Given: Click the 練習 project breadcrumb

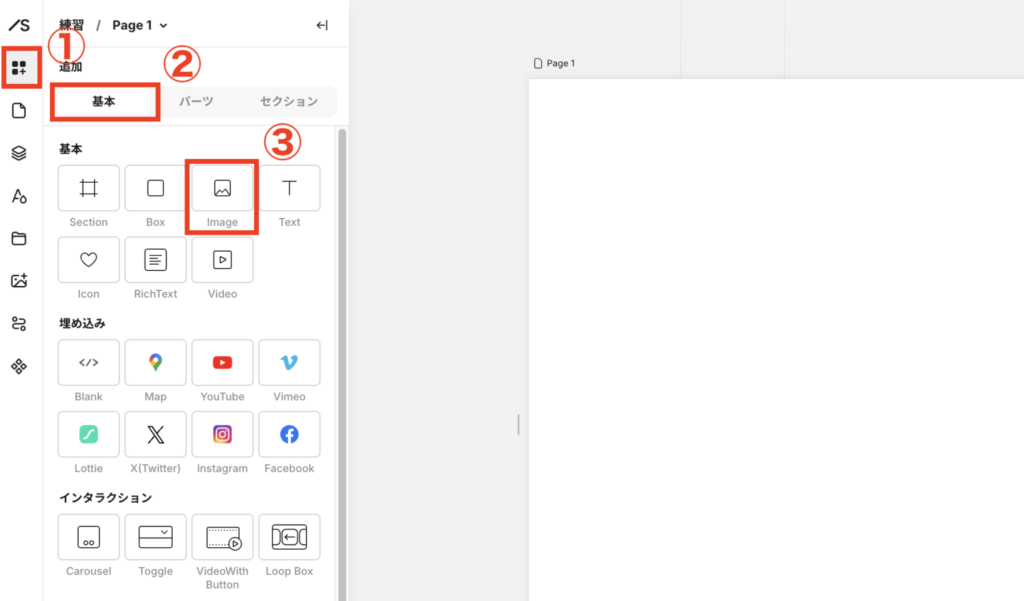Looking at the screenshot, I should tap(71, 25).
